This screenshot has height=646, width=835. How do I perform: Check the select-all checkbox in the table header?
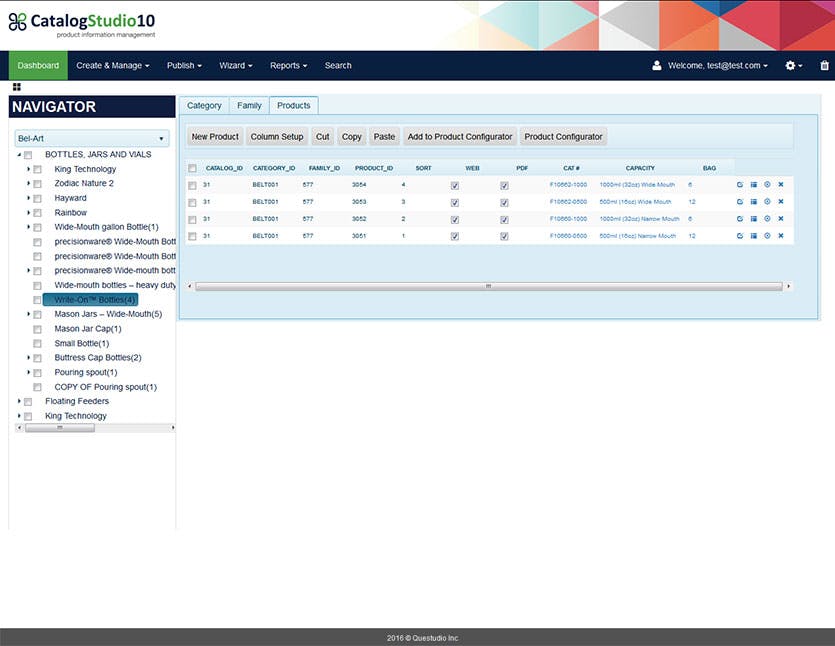192,168
